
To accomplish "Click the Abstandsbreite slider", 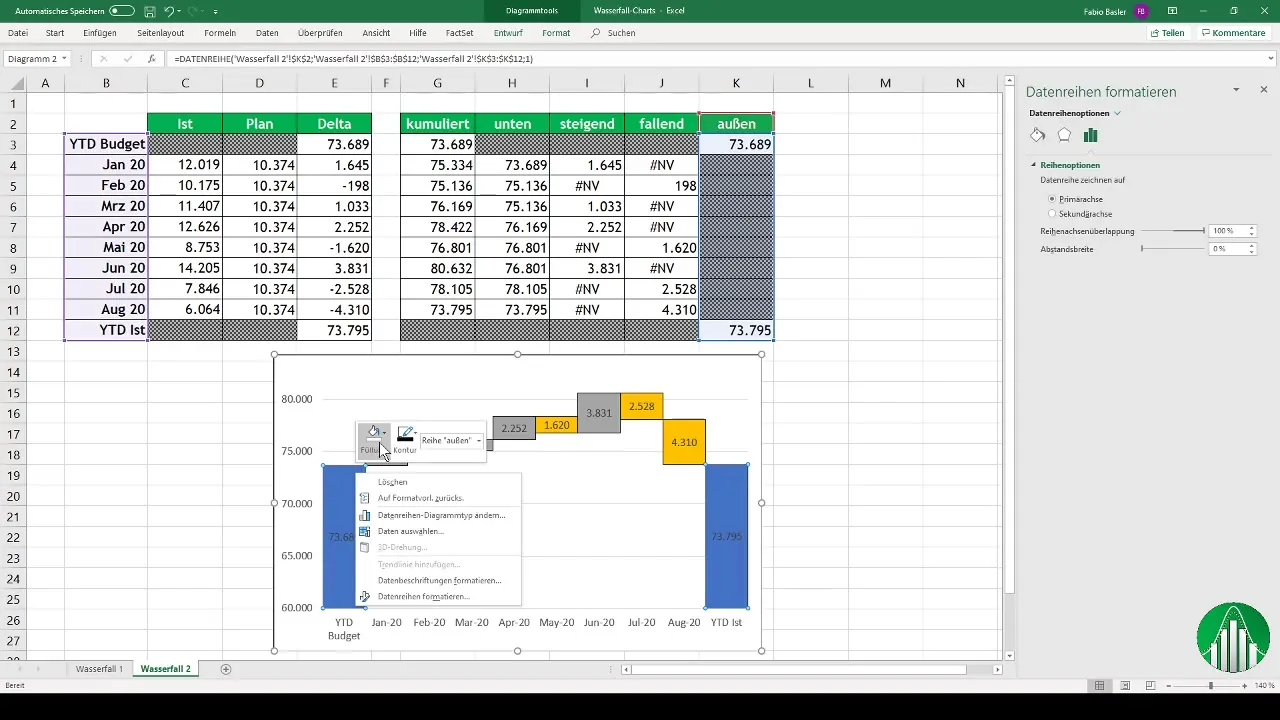I will pos(1173,248).
